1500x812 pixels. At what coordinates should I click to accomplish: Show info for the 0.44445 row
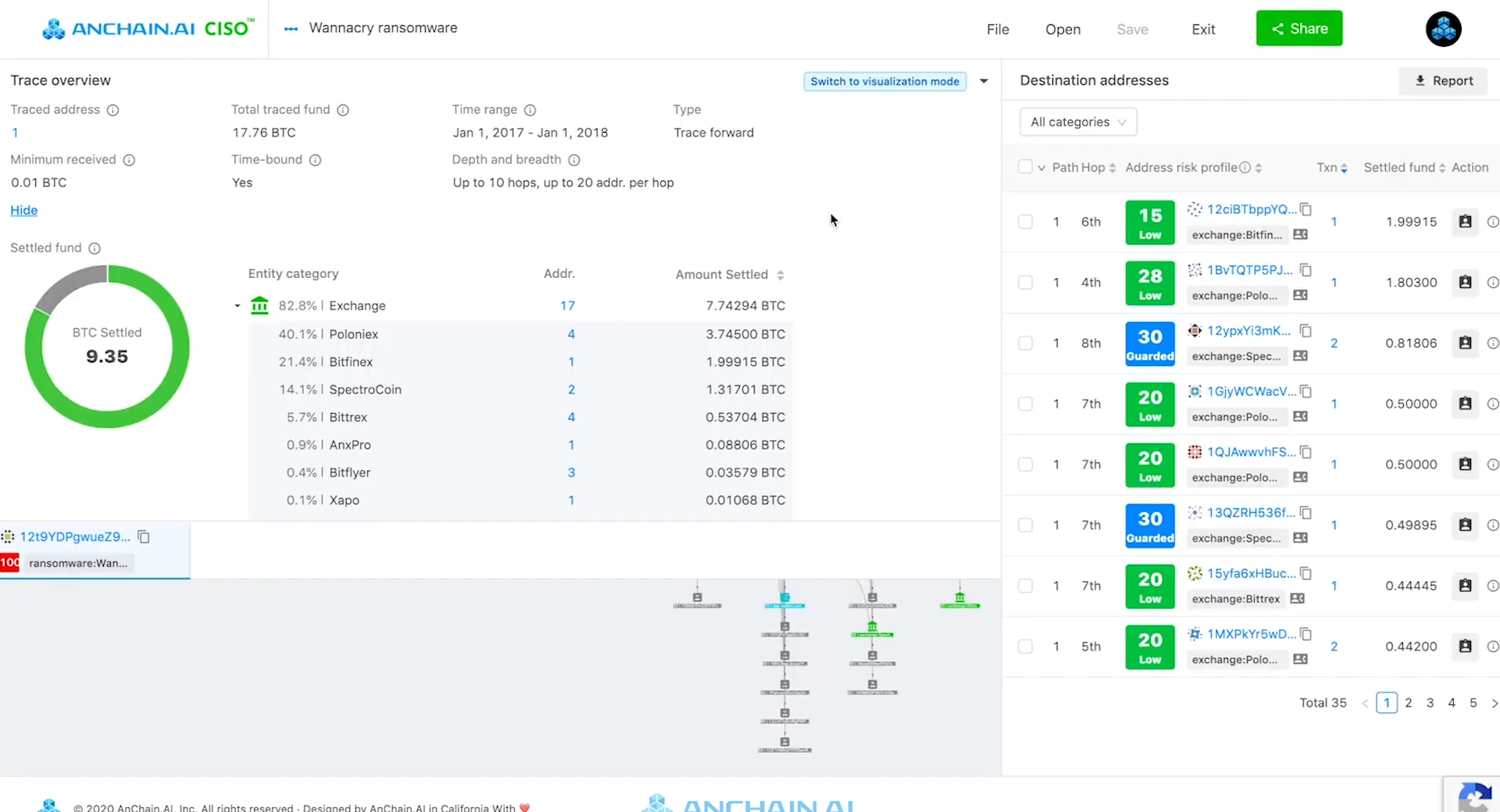1492,586
